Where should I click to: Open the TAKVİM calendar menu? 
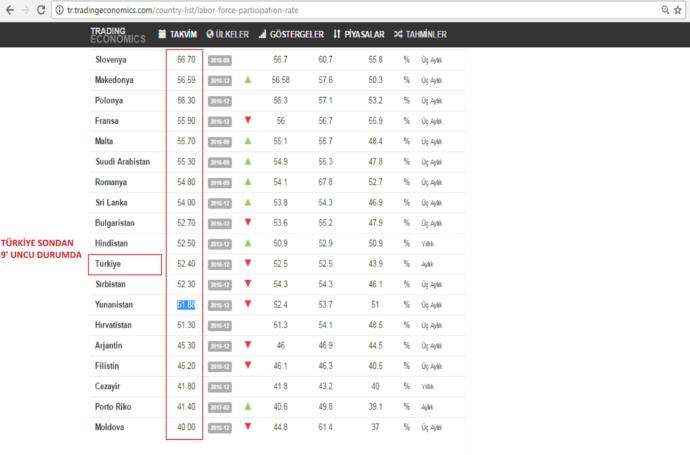click(178, 34)
